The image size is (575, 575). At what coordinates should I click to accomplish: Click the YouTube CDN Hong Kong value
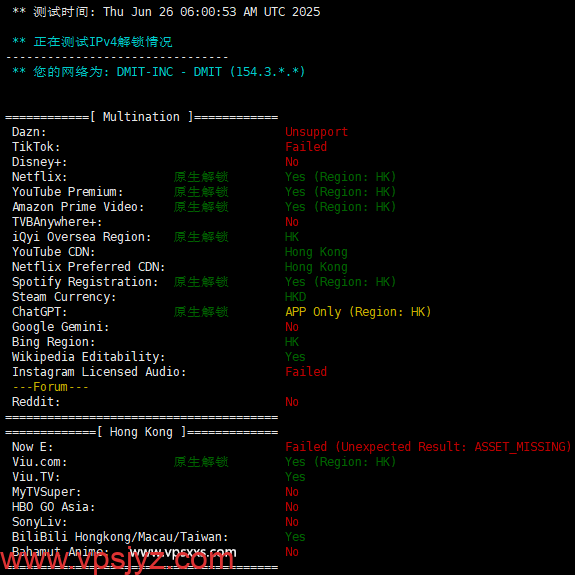click(316, 252)
